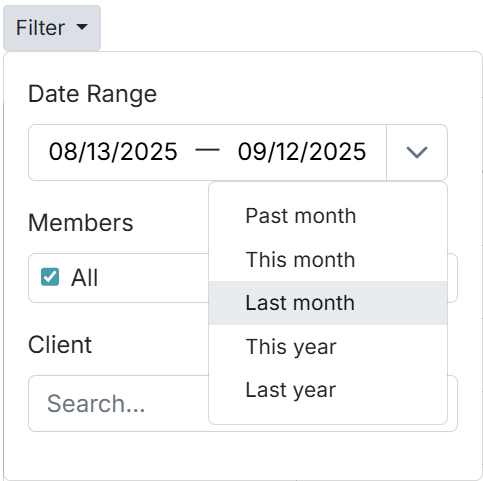Choose the Last year preset

[328, 390]
